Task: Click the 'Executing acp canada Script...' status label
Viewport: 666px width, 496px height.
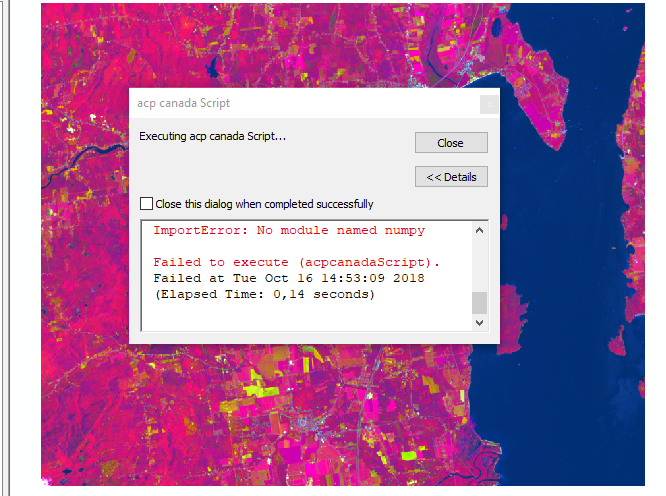Action: click(212, 136)
